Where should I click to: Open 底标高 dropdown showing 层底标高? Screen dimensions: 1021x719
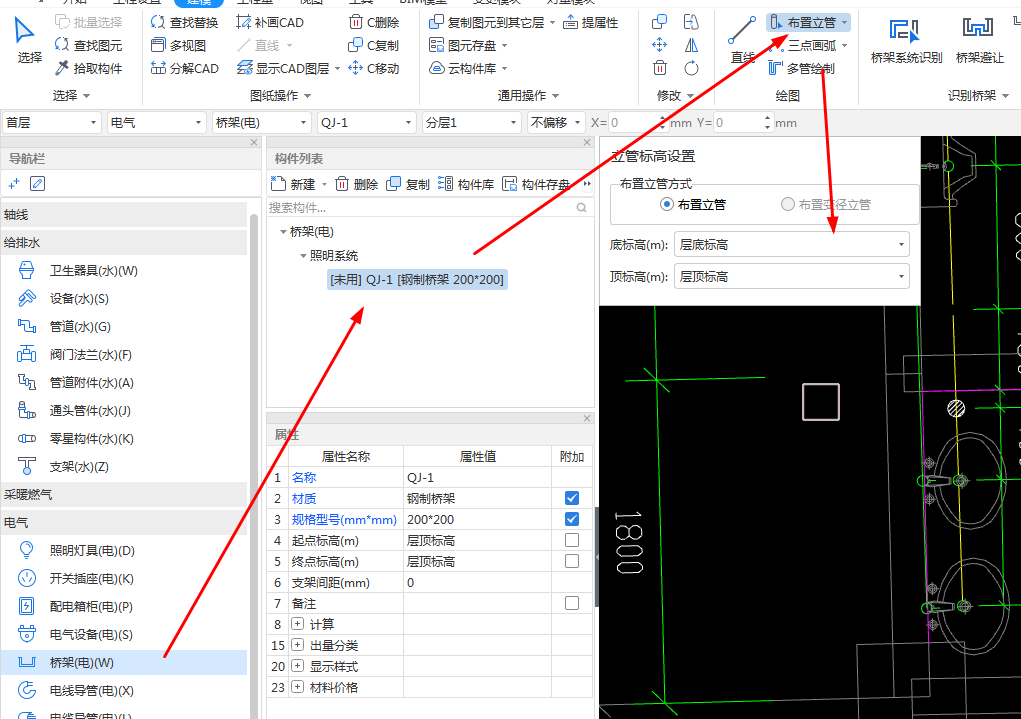tap(792, 245)
